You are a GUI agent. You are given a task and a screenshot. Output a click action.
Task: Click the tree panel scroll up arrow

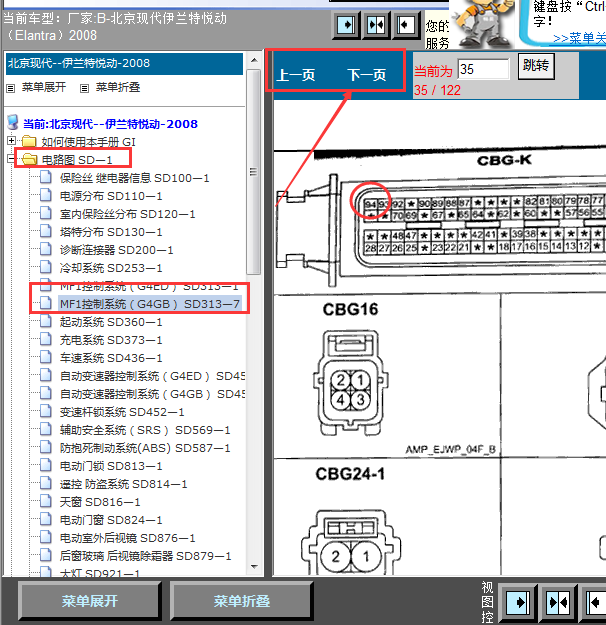tap(254, 60)
